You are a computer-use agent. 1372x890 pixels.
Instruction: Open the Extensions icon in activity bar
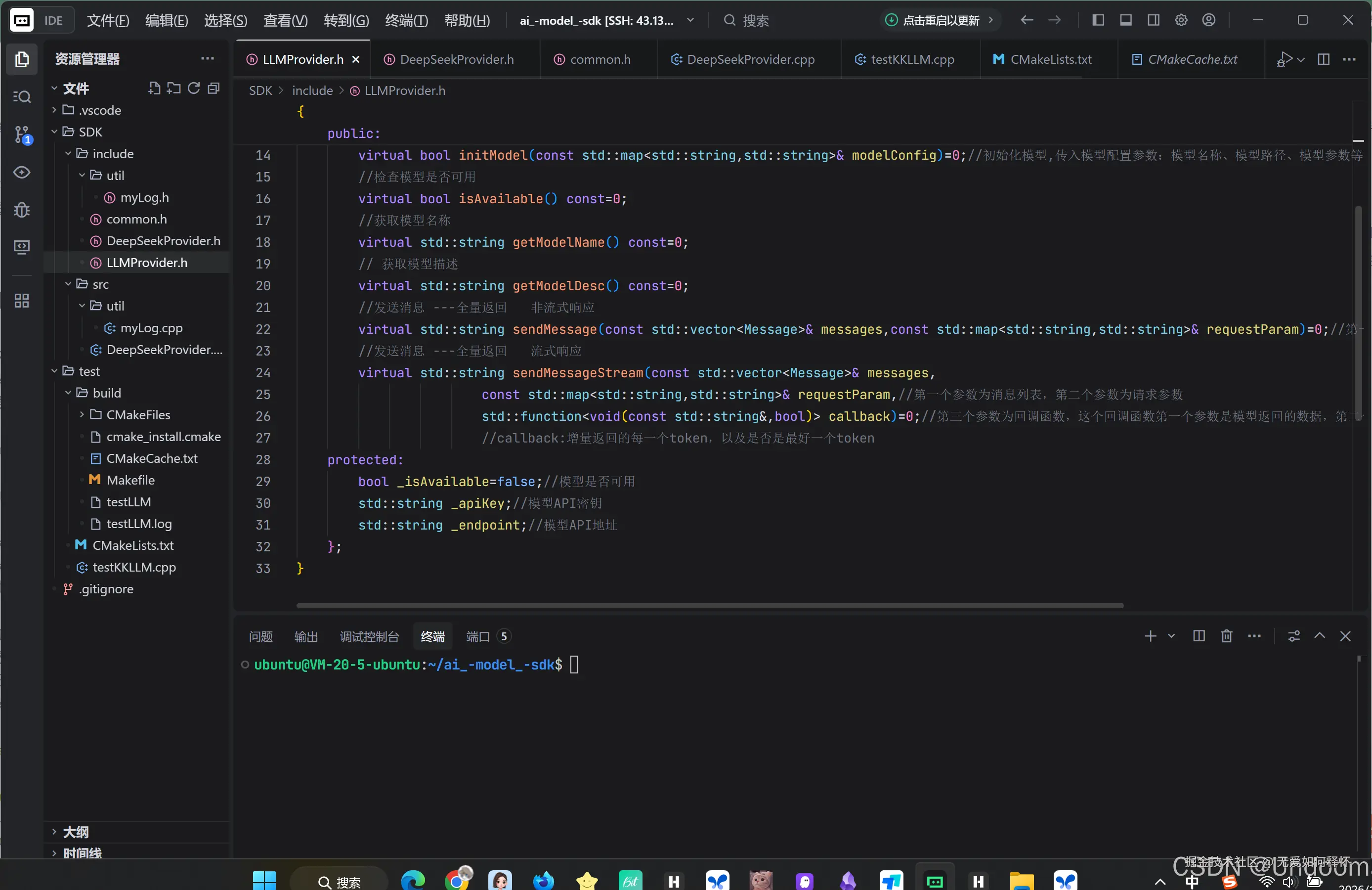tap(22, 301)
